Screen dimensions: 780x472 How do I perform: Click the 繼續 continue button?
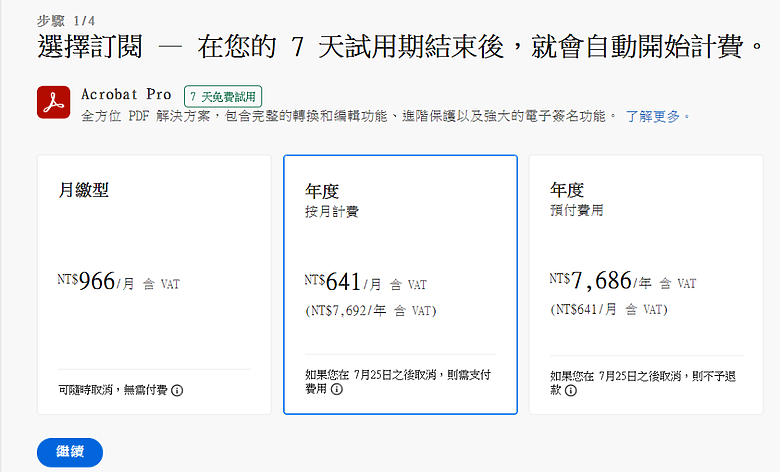[x=70, y=452]
